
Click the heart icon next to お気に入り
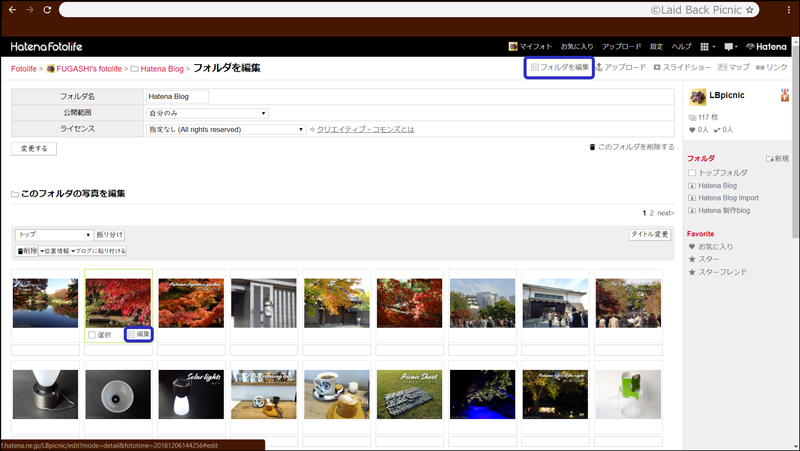click(x=692, y=246)
